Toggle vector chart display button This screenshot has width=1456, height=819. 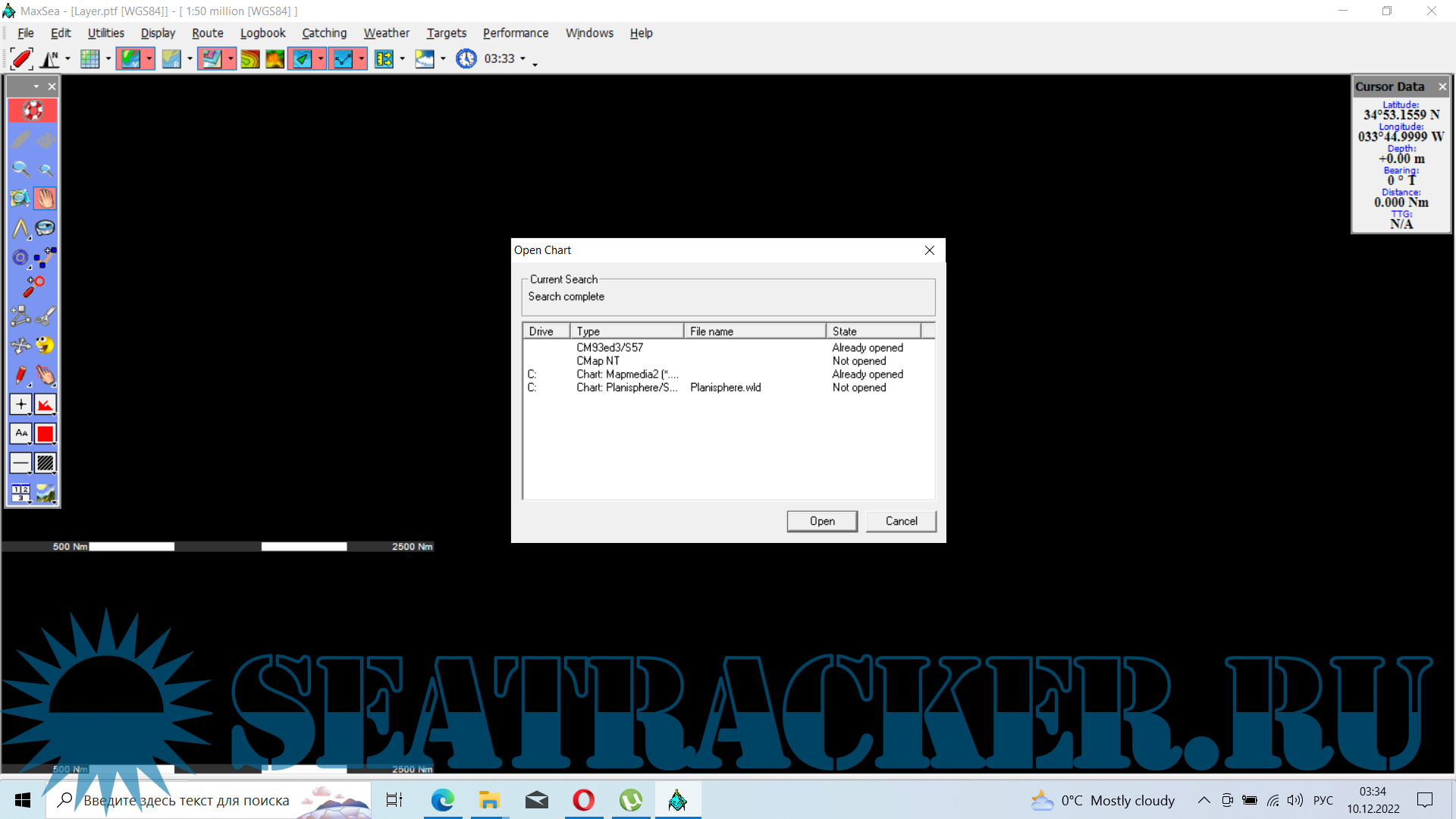130,58
